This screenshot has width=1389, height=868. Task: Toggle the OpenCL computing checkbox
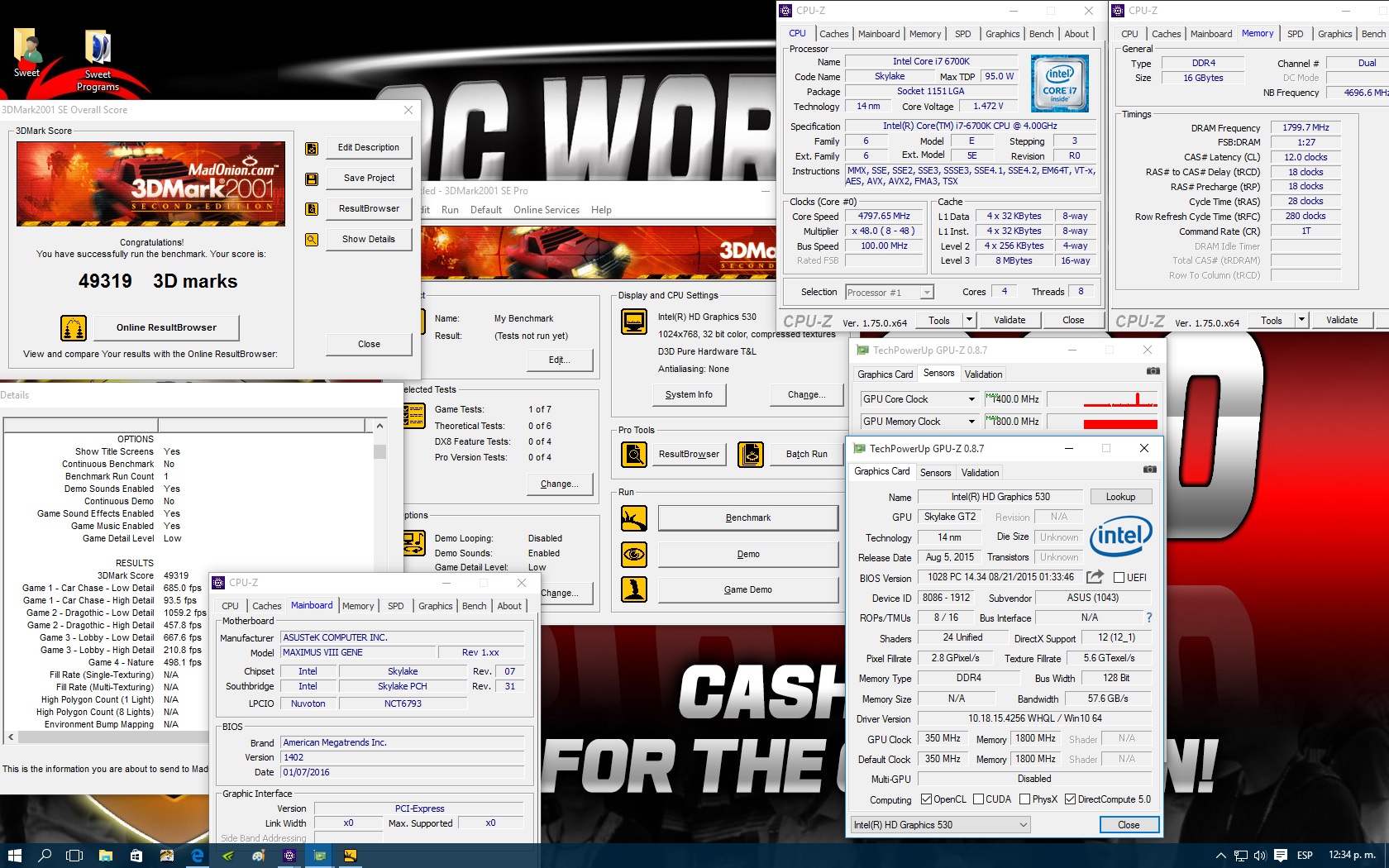tap(927, 799)
